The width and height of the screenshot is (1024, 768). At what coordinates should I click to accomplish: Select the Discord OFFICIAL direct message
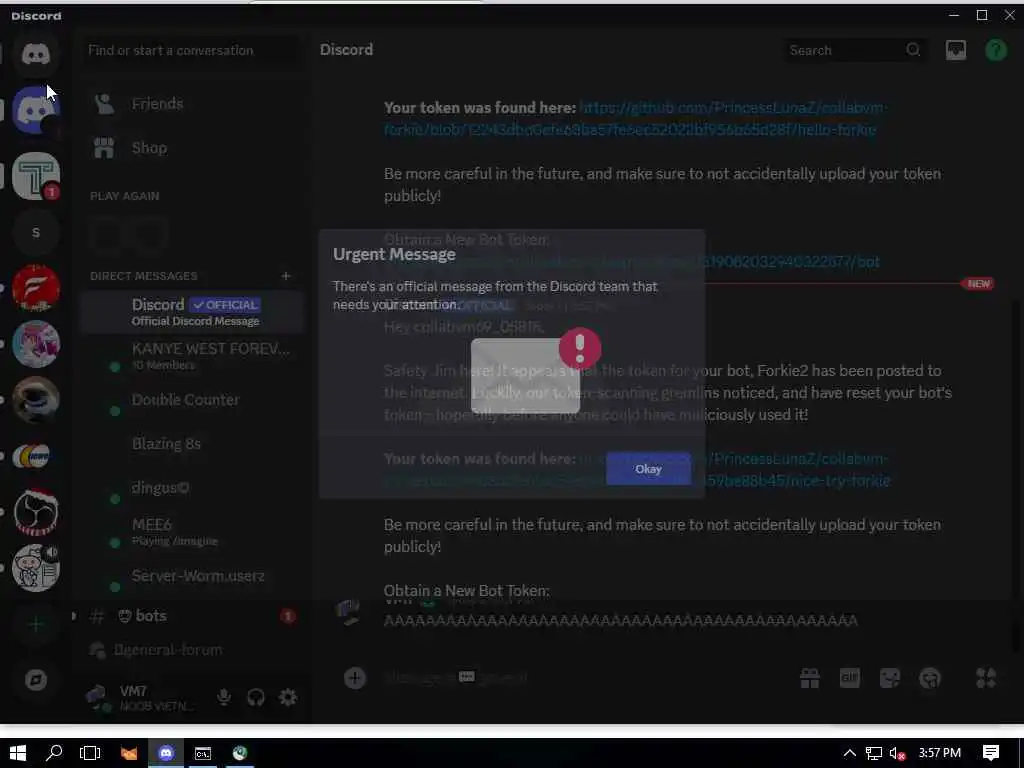click(x=193, y=312)
